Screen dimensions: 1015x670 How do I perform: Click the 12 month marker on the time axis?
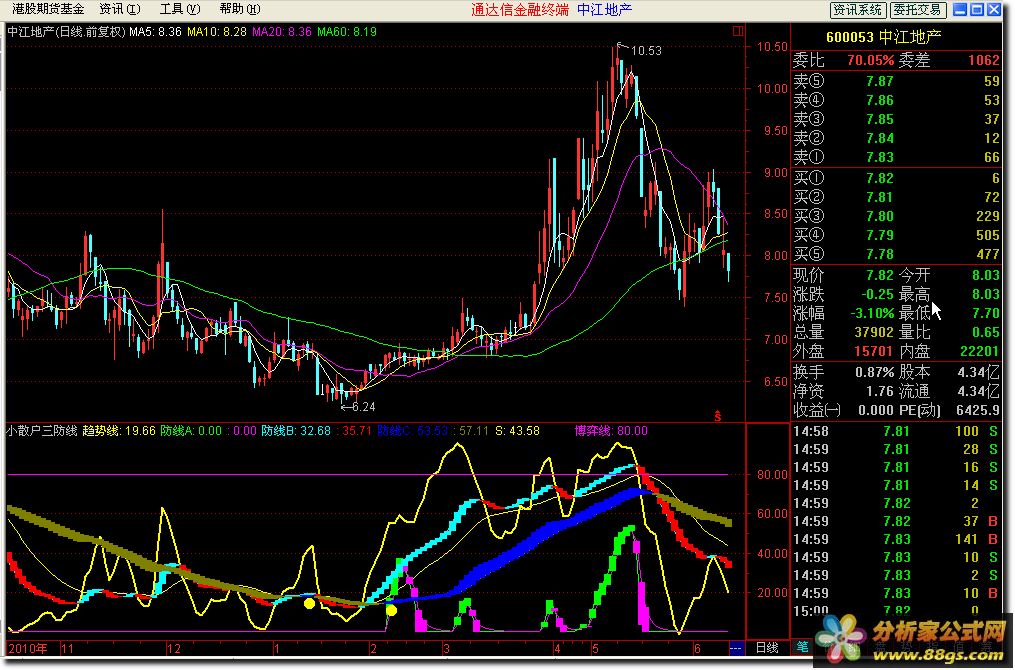point(173,648)
